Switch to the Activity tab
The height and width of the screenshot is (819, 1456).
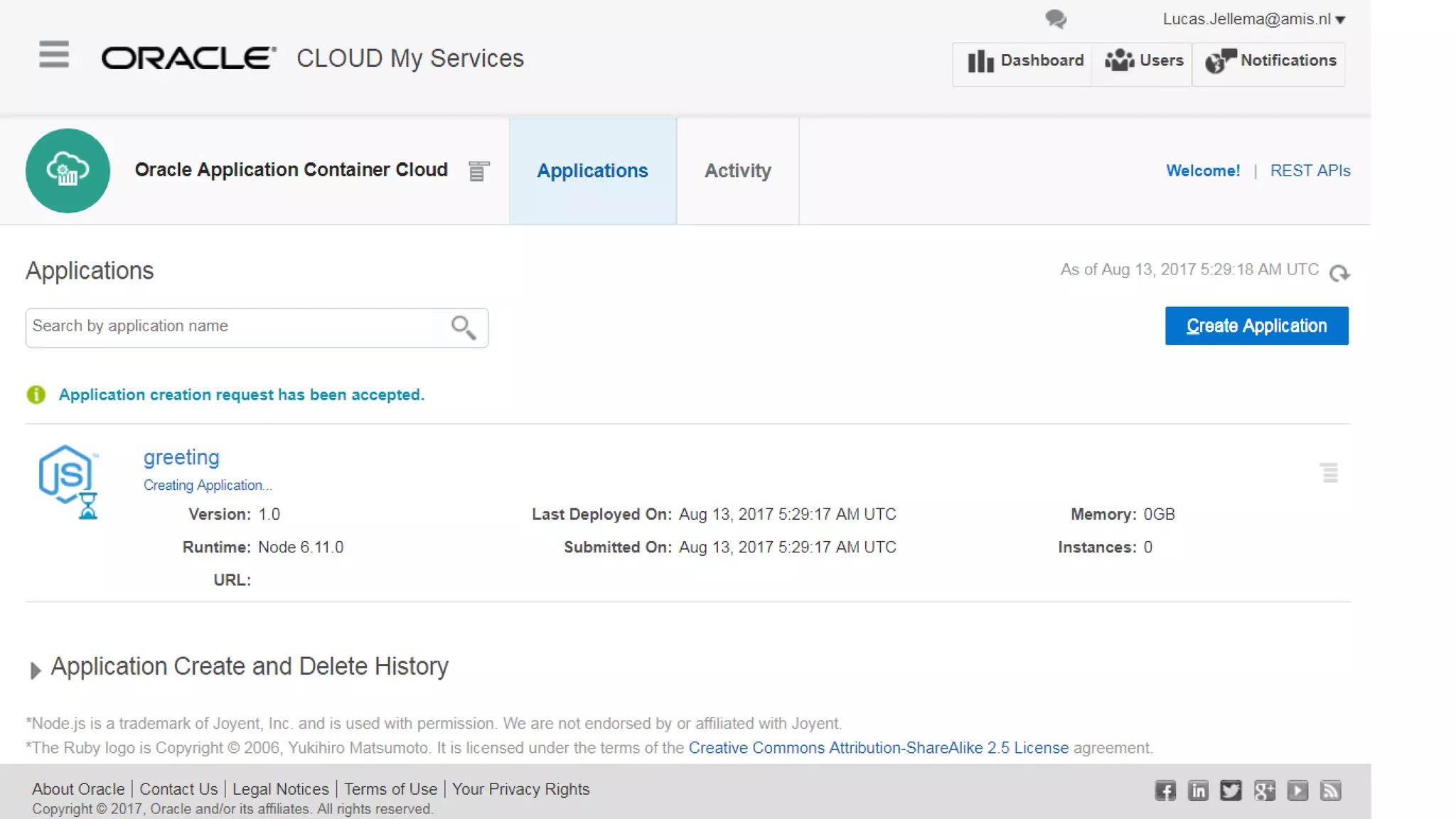pos(737,171)
